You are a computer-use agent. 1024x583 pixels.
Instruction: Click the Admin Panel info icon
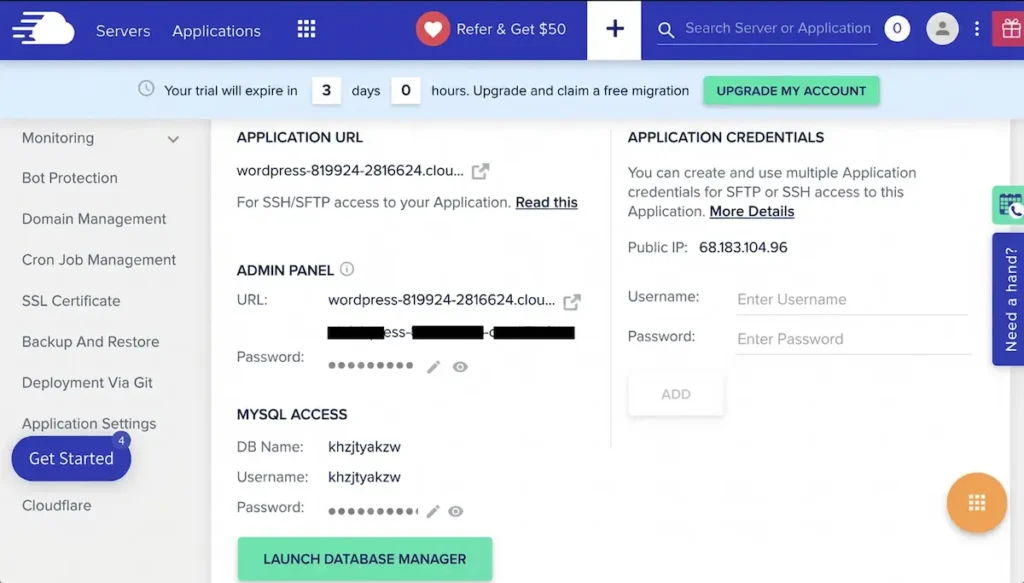pos(347,269)
